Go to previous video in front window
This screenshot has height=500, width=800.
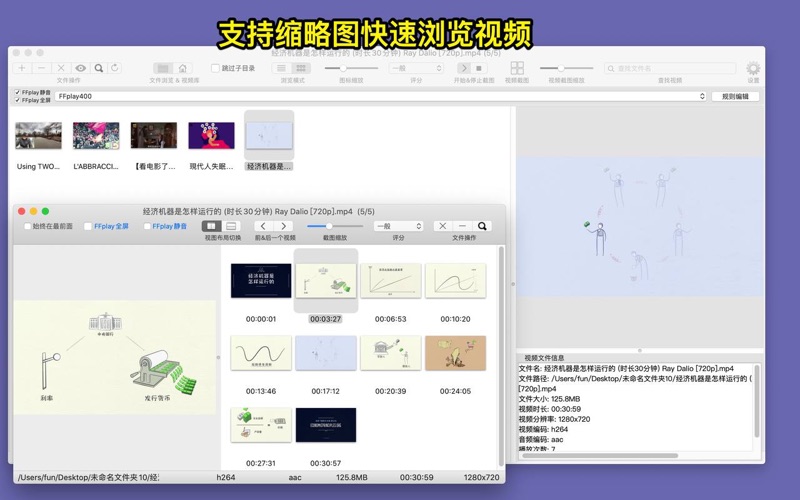point(263,226)
